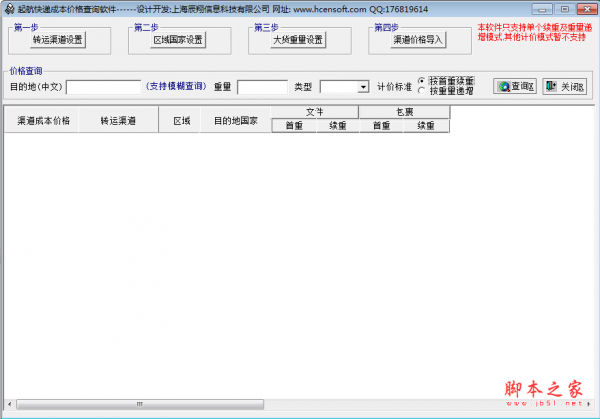
Task: Open the 渠道价格导入 button
Action: click(x=418, y=40)
